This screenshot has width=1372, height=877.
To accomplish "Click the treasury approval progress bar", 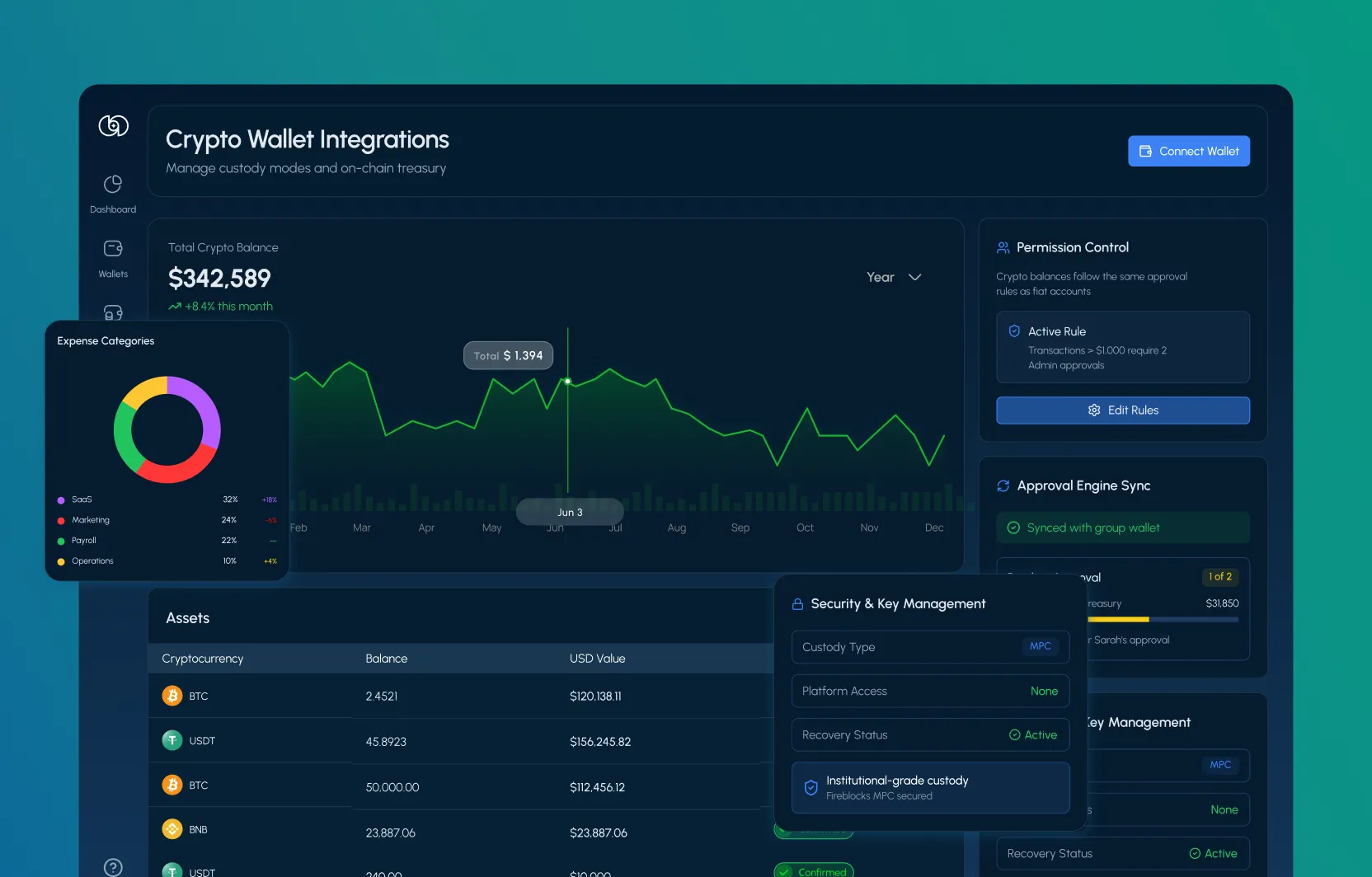I will coord(1163,619).
